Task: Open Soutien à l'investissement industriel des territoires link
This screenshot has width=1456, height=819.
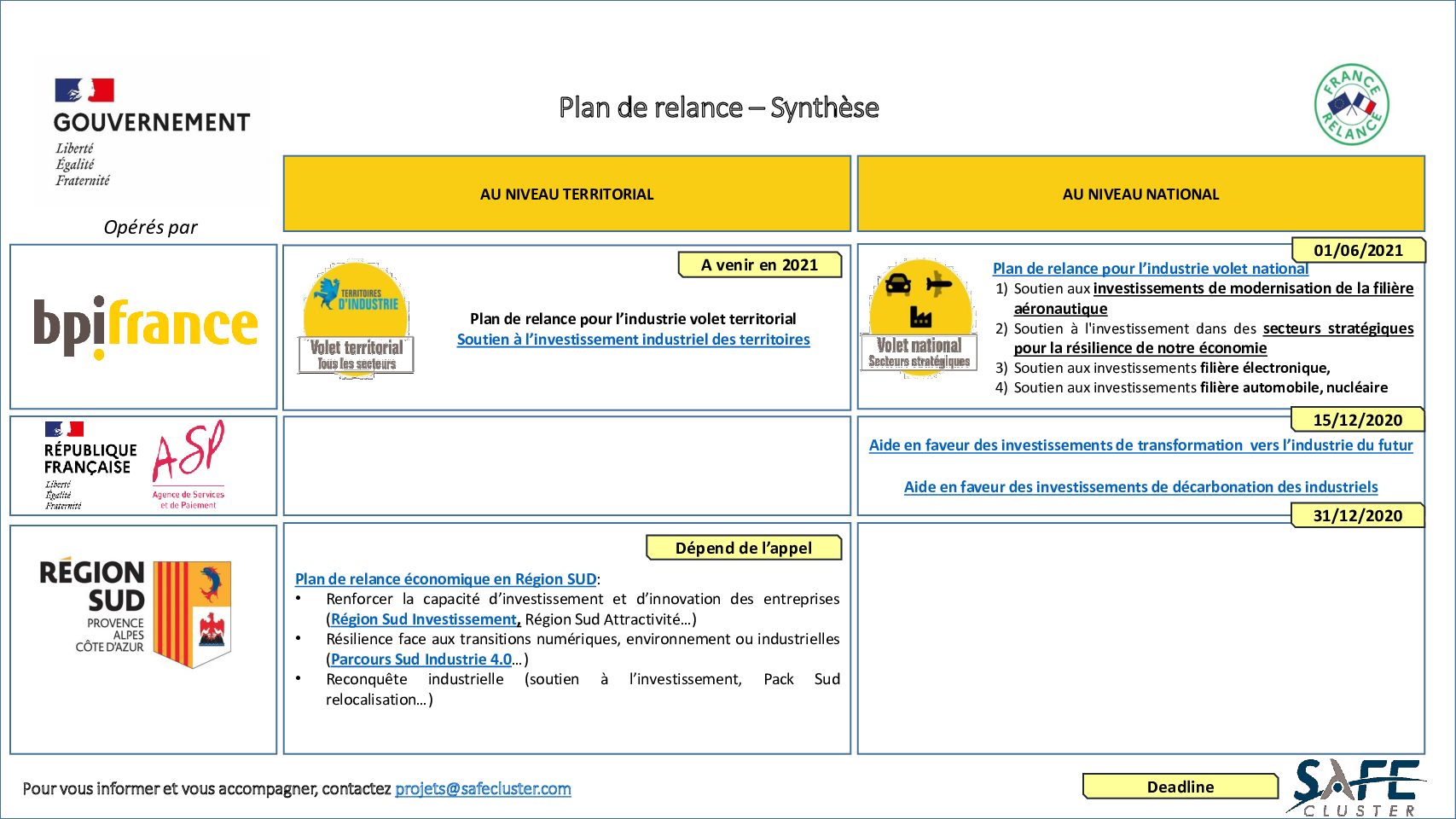Action: (x=633, y=340)
